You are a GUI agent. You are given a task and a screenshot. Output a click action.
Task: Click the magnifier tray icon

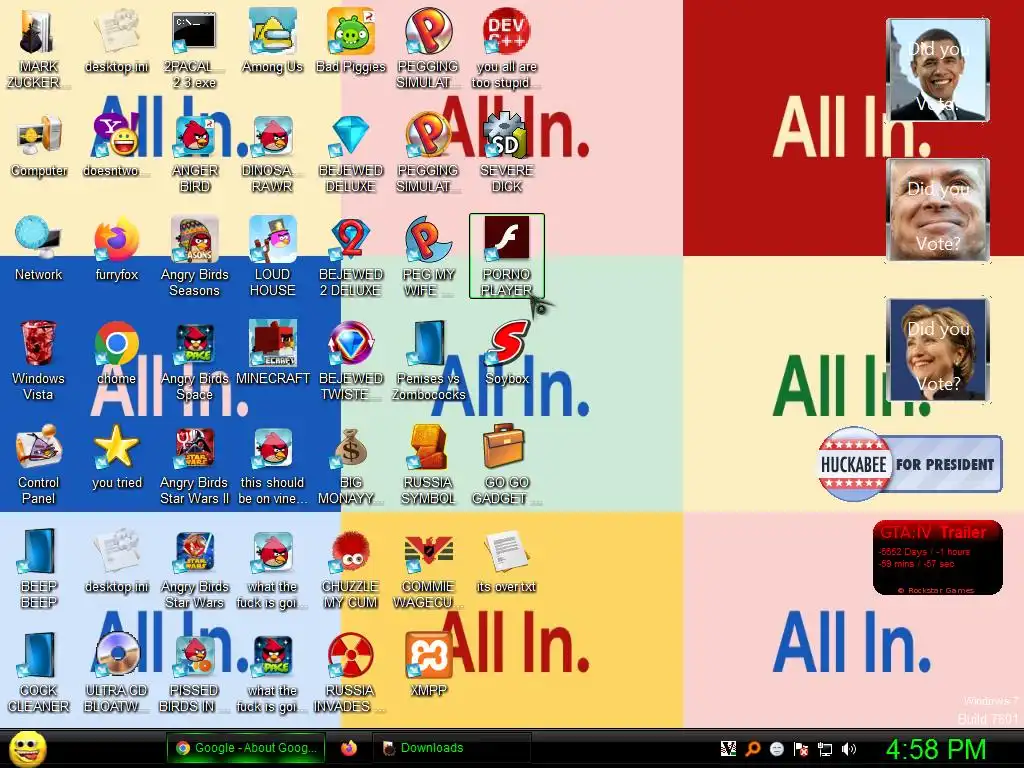(752, 749)
